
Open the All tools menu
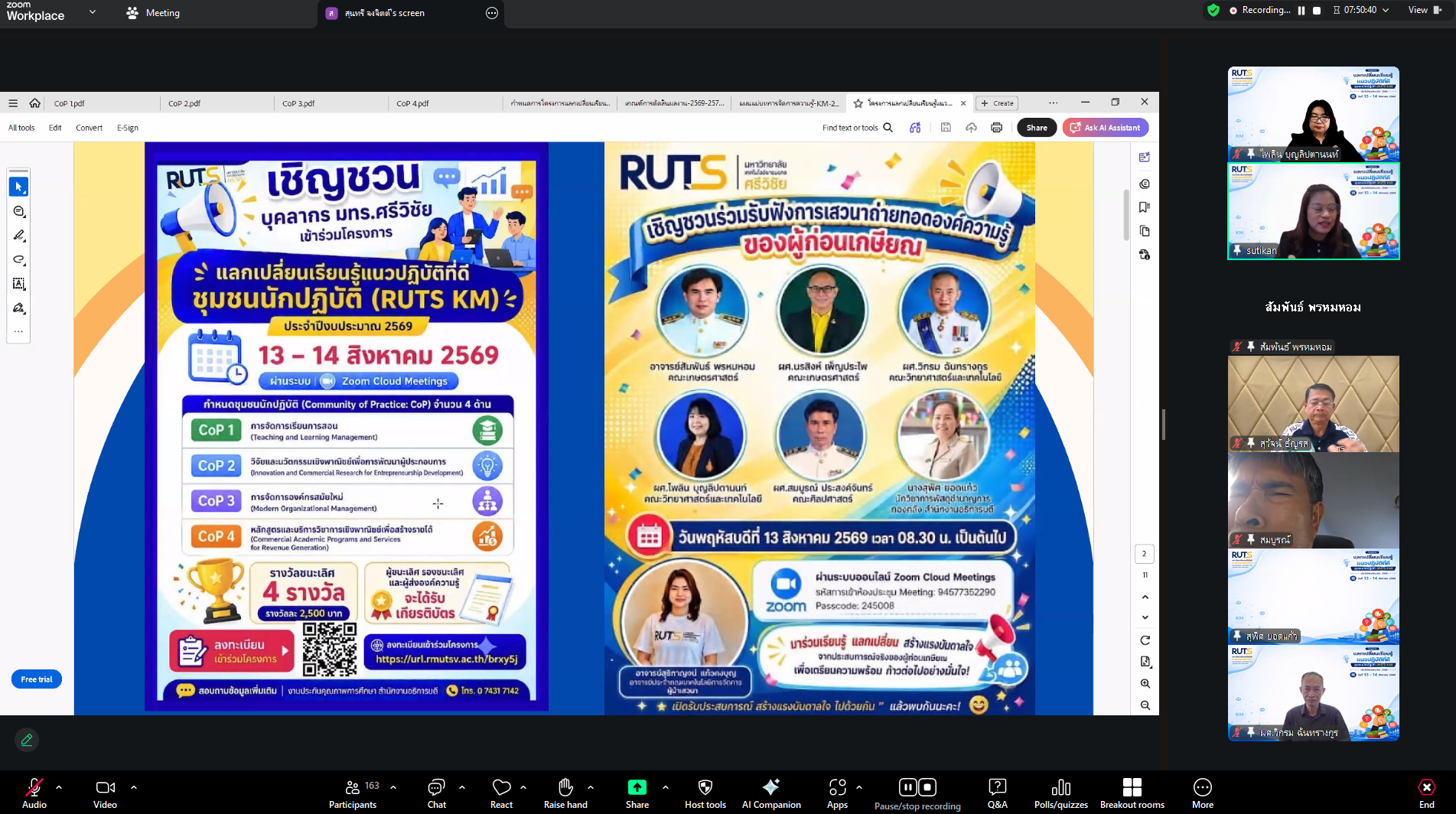click(x=21, y=128)
